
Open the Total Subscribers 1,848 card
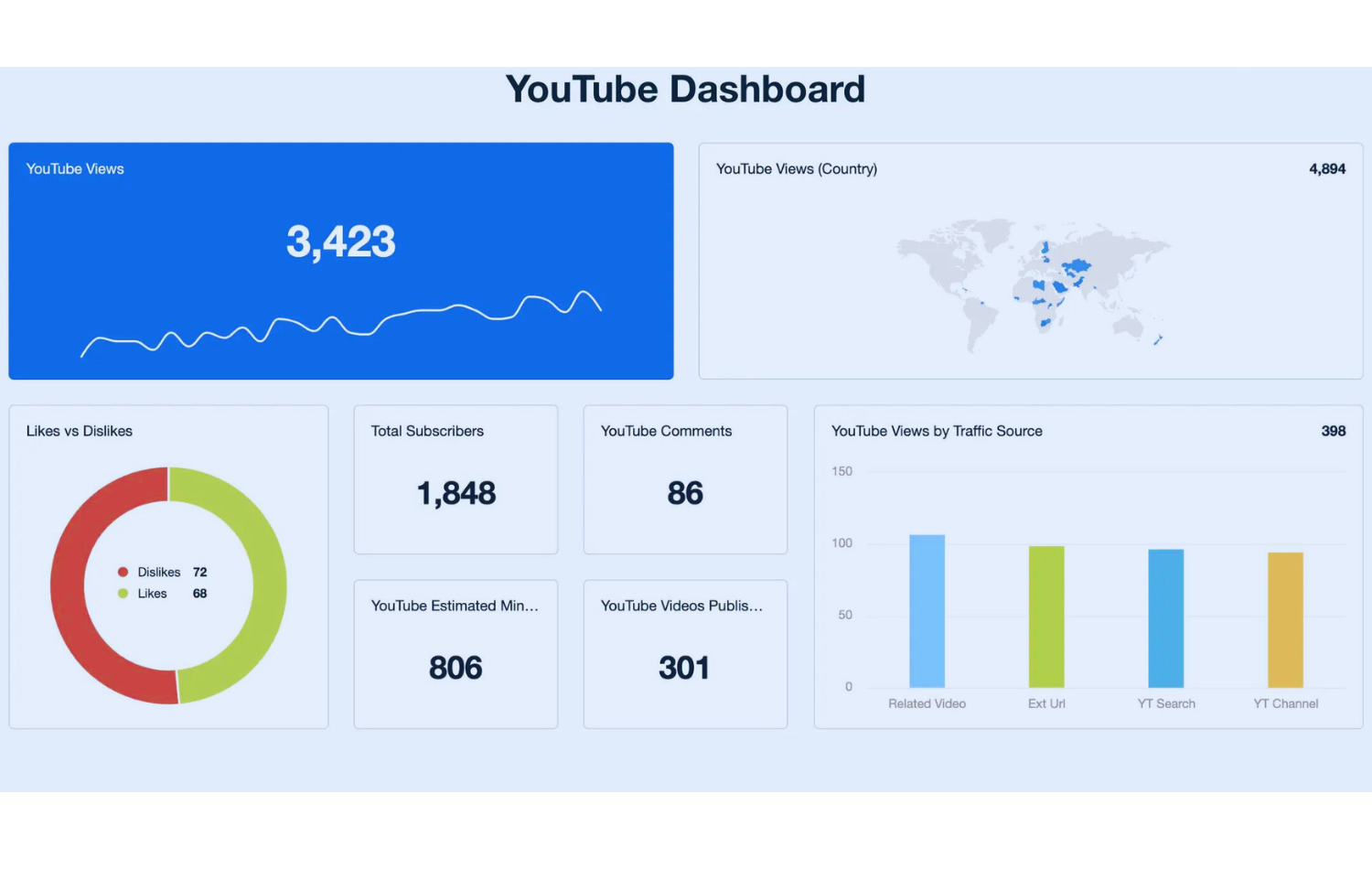pos(456,479)
